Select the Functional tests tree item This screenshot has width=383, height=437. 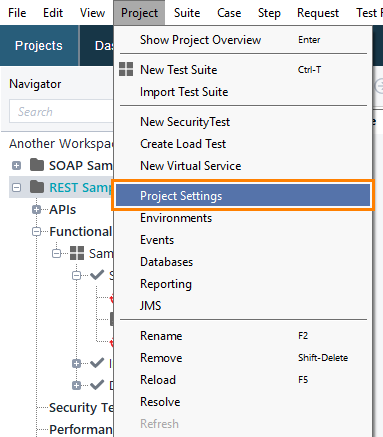[81, 232]
